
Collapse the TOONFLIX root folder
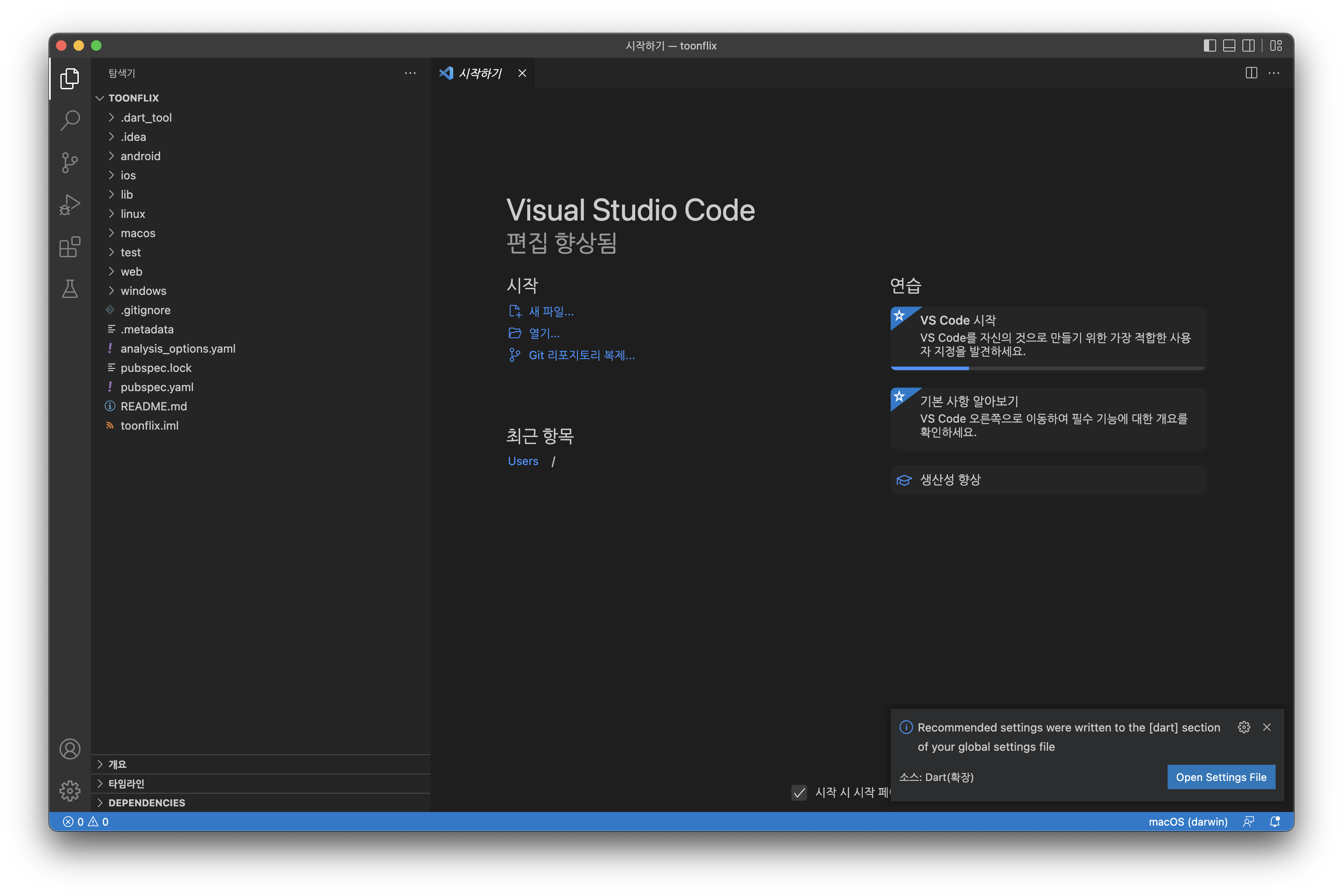coord(260,98)
